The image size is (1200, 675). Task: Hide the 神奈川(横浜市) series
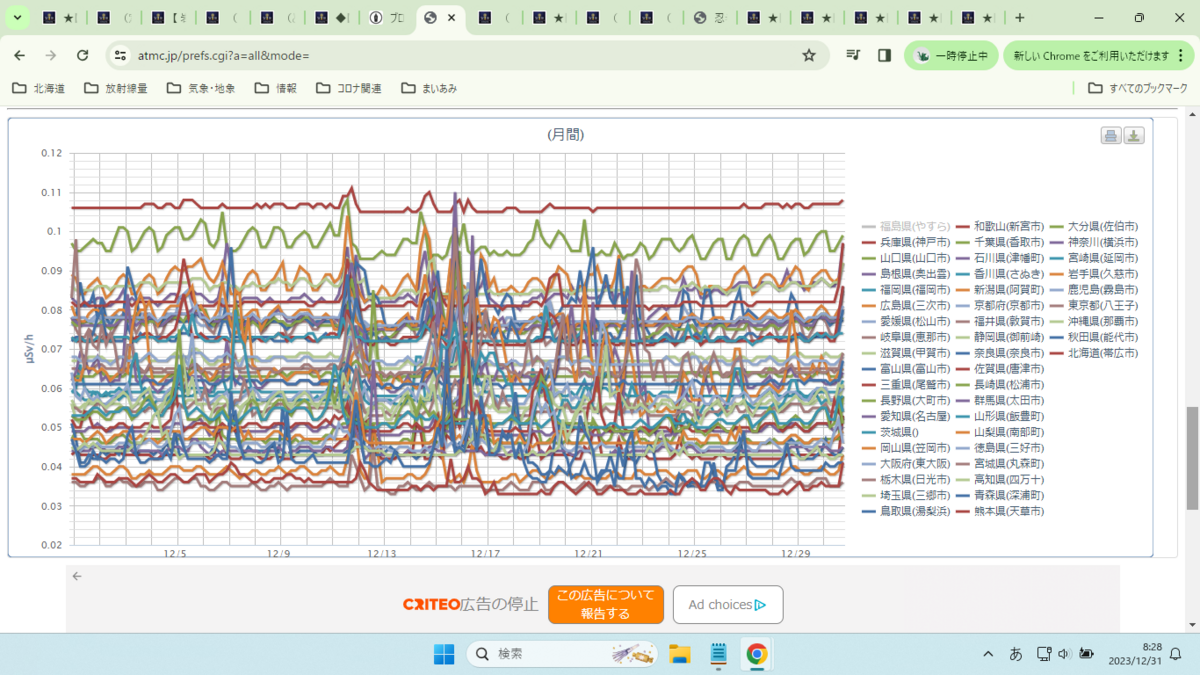point(1093,243)
